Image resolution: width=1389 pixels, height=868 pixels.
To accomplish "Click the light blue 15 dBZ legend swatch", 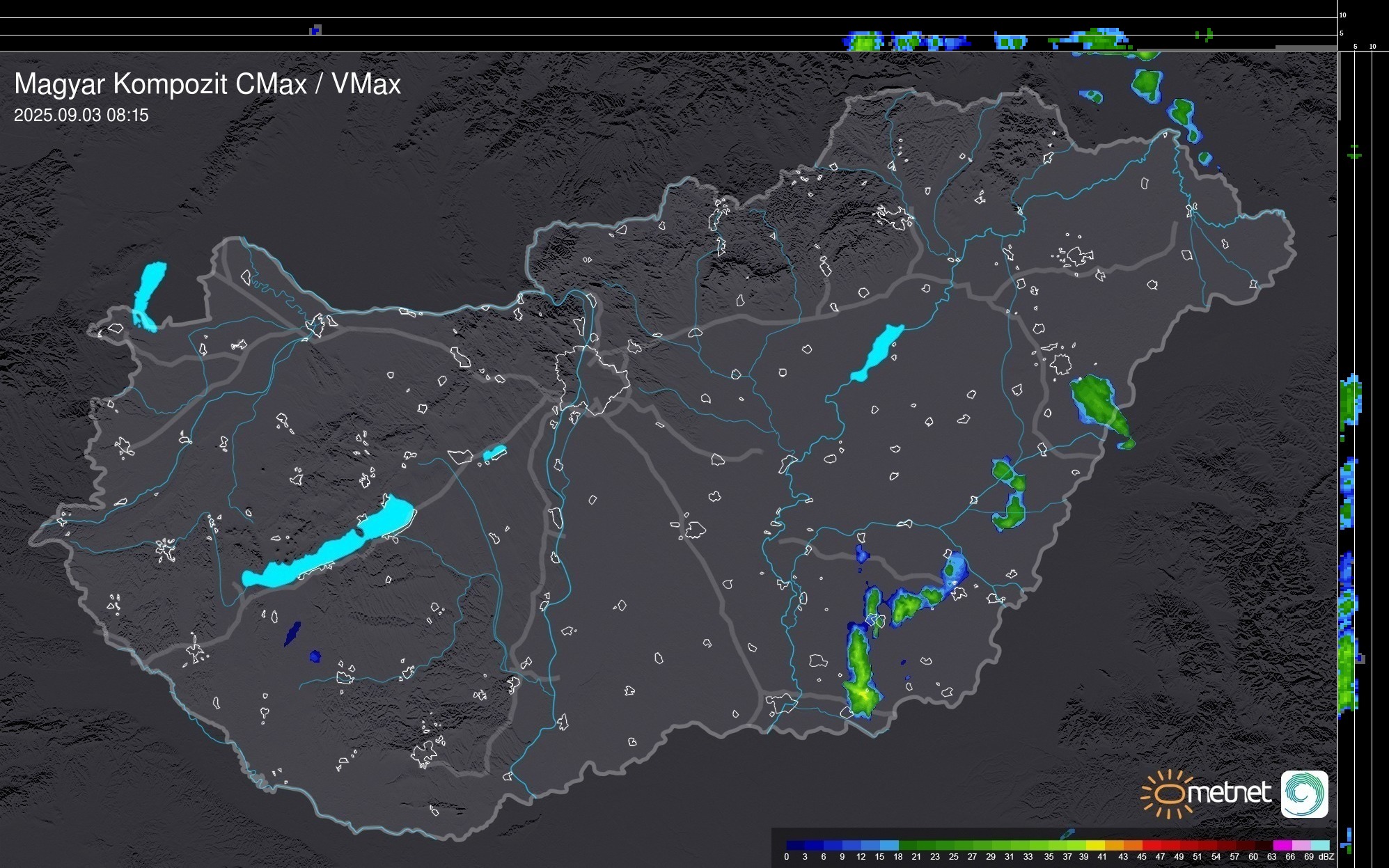I will (889, 845).
